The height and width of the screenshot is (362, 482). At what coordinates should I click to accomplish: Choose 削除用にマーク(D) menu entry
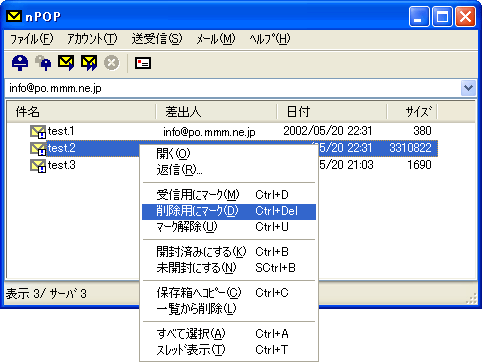point(229,211)
